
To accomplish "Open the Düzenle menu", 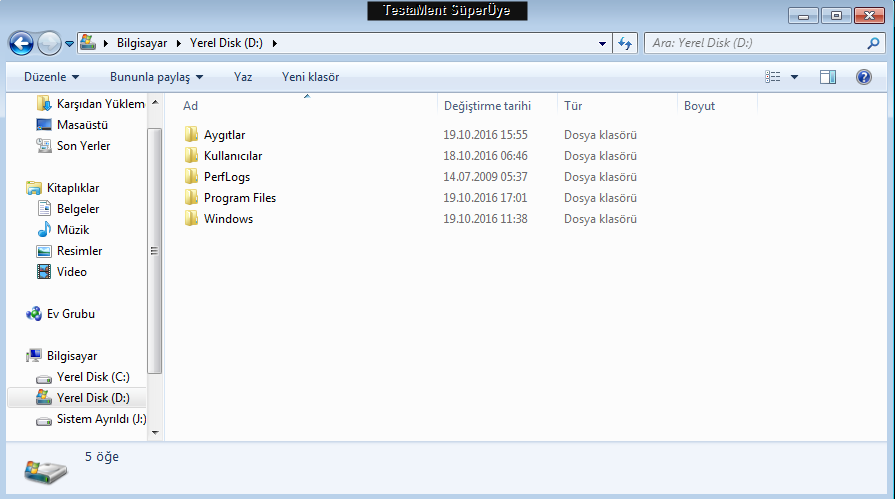I will (x=51, y=77).
